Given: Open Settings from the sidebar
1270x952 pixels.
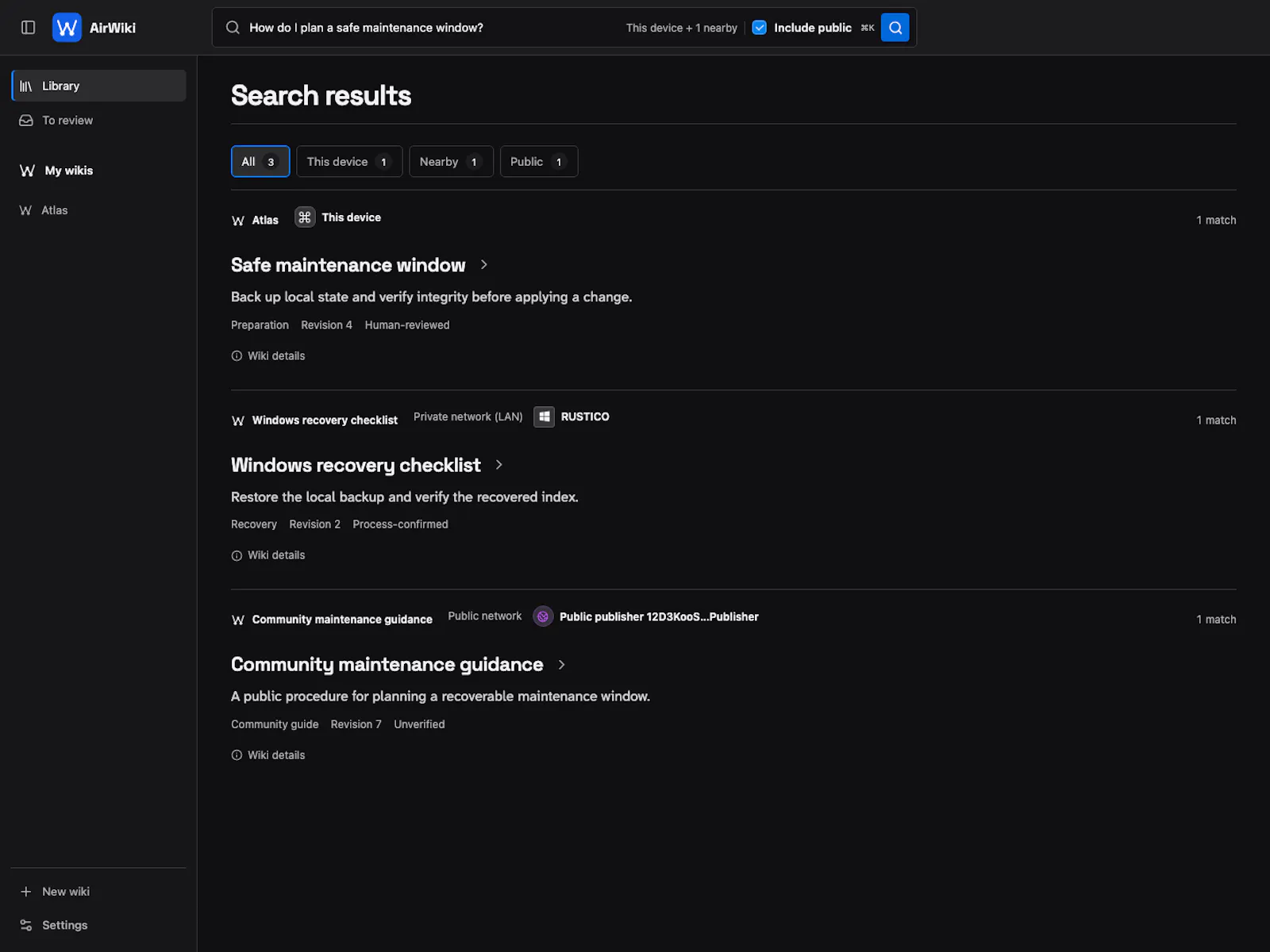Looking at the screenshot, I should pyautogui.click(x=98, y=925).
